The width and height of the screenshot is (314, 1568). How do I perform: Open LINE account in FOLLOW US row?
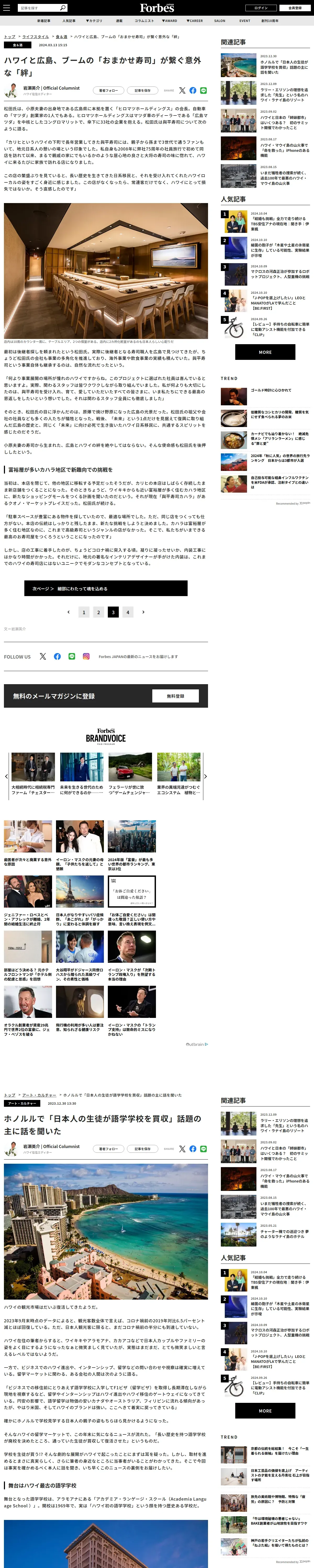tap(72, 656)
